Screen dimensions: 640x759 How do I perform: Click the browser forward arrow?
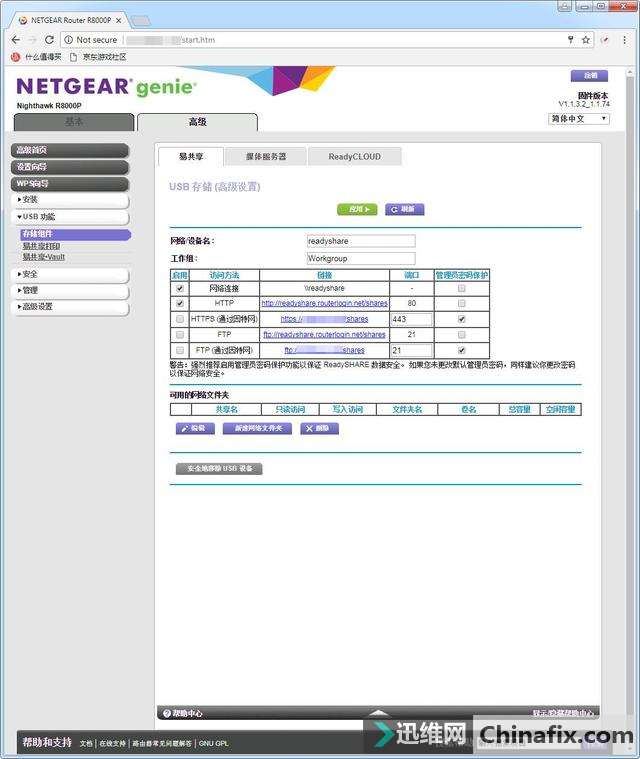[32, 40]
